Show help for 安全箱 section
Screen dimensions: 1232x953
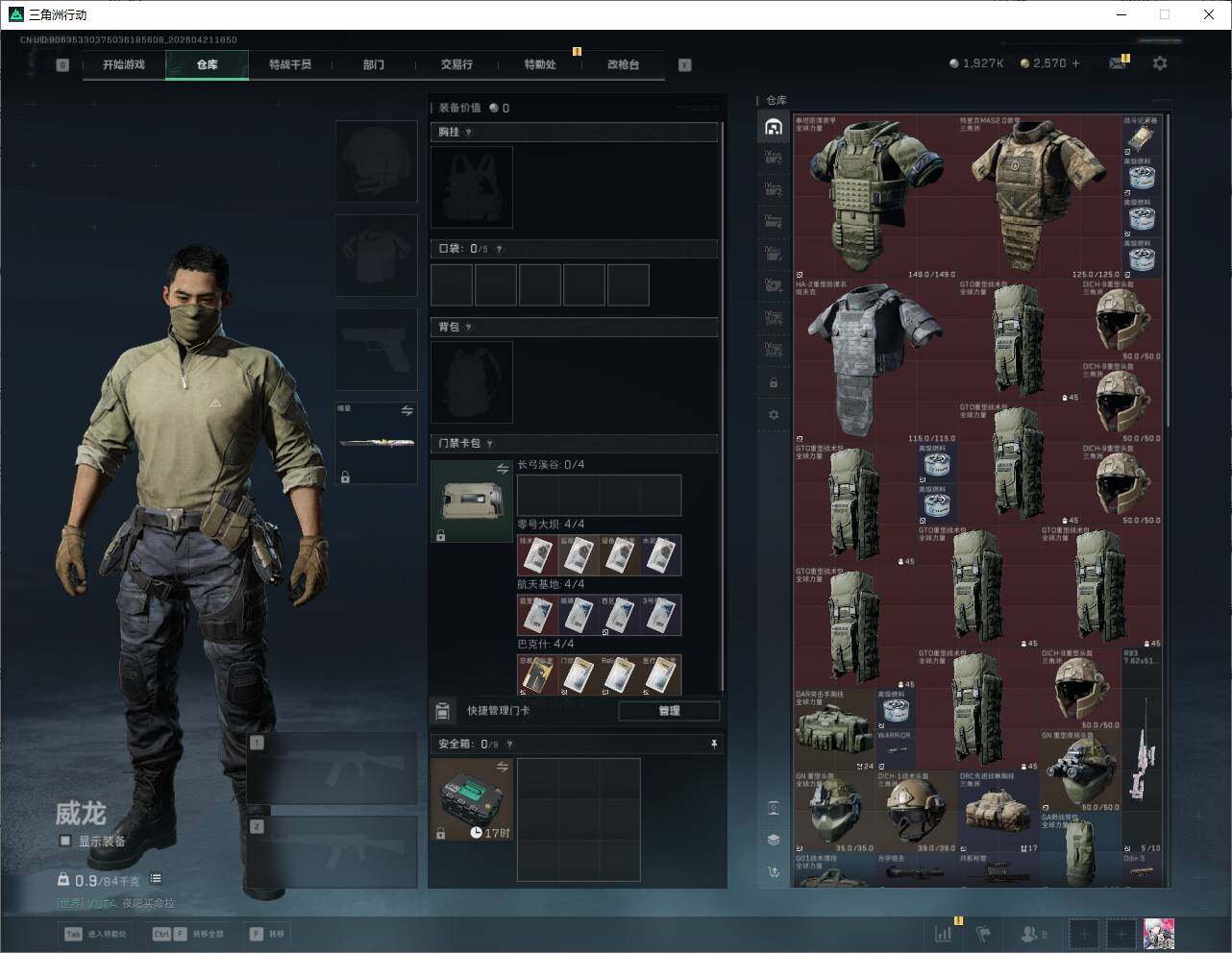tap(509, 745)
